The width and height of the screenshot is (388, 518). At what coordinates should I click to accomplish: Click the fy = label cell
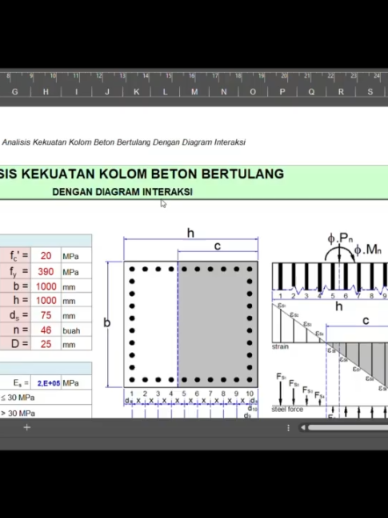click(x=15, y=271)
